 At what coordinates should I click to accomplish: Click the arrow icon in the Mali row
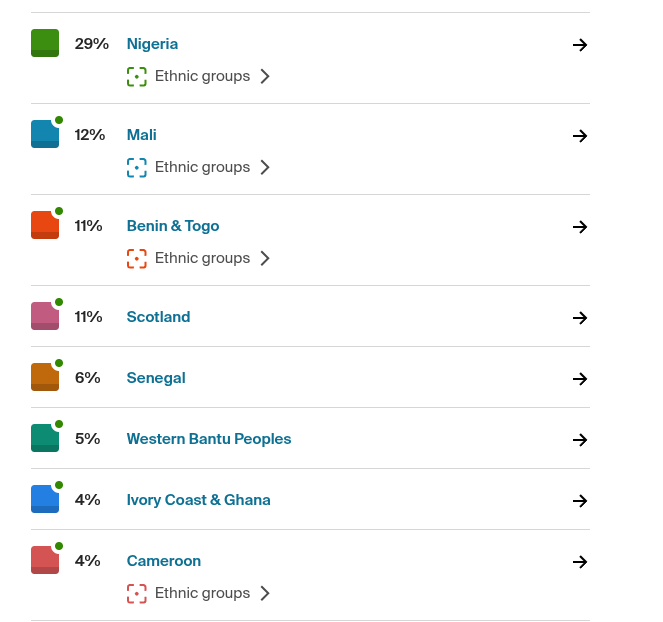(x=580, y=136)
